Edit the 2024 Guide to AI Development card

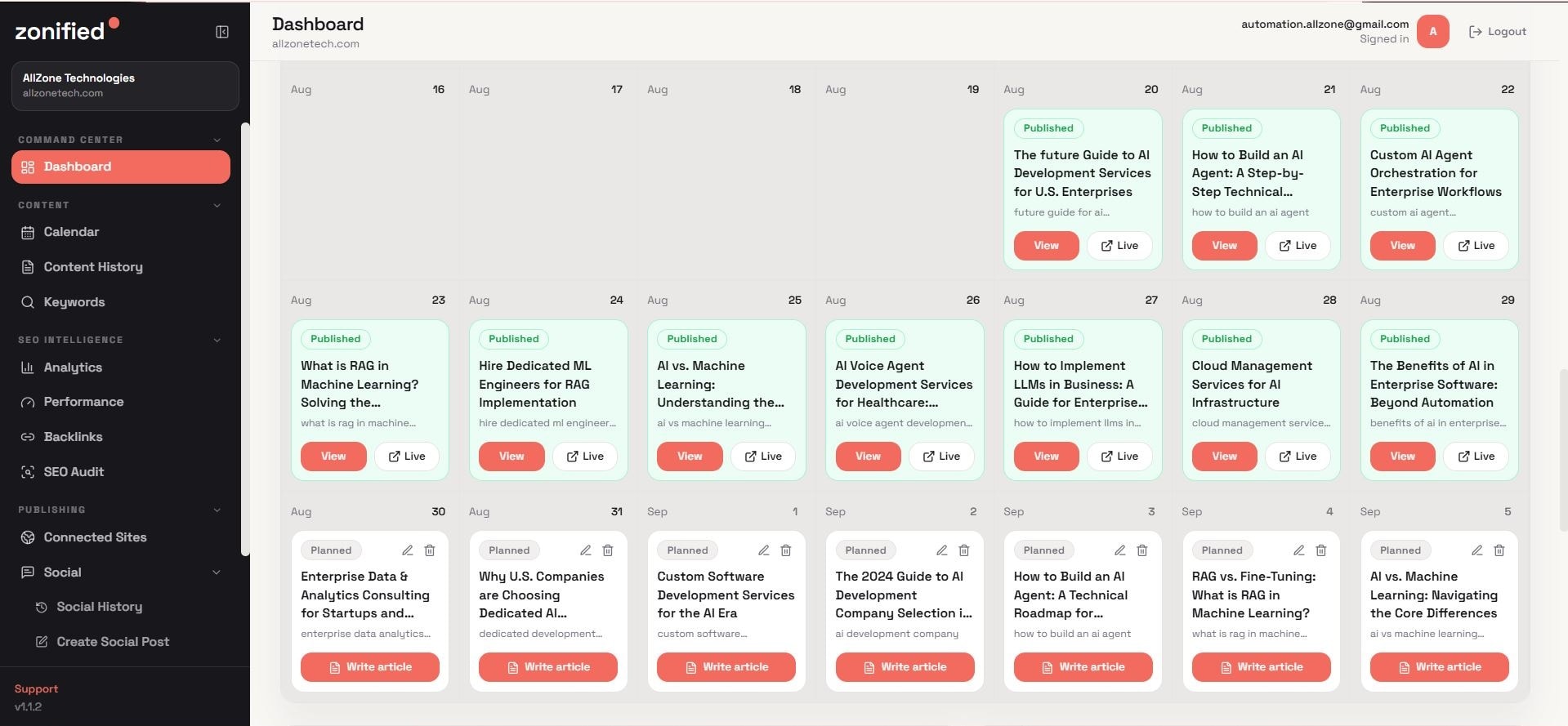pyautogui.click(x=941, y=550)
